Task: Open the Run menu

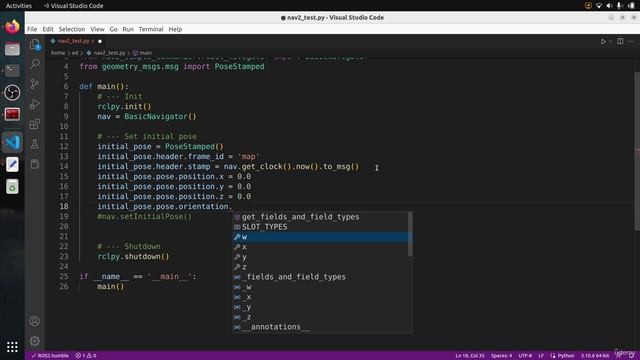Action: (x=128, y=29)
